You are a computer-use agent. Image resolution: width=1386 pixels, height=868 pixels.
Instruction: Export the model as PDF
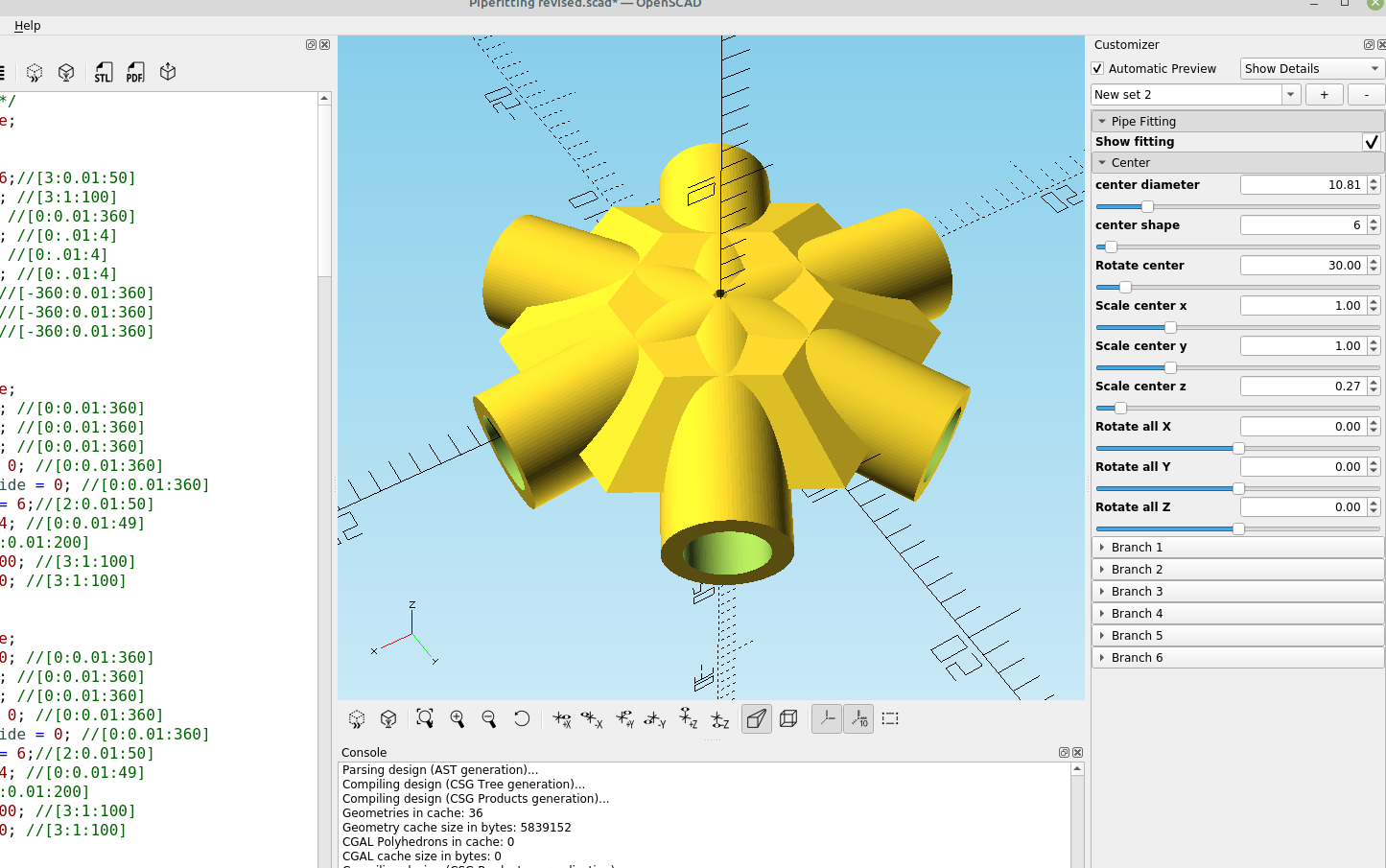pyautogui.click(x=135, y=72)
